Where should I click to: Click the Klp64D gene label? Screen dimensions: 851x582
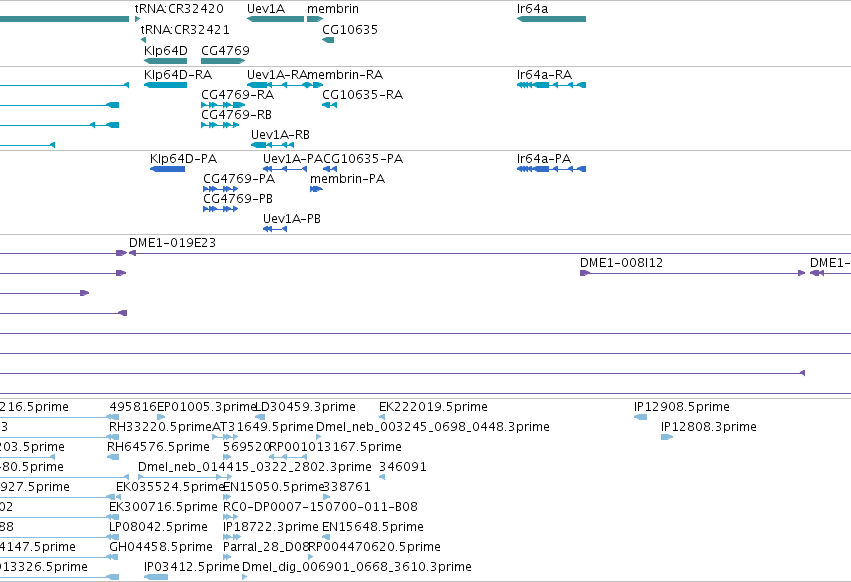(x=166, y=50)
